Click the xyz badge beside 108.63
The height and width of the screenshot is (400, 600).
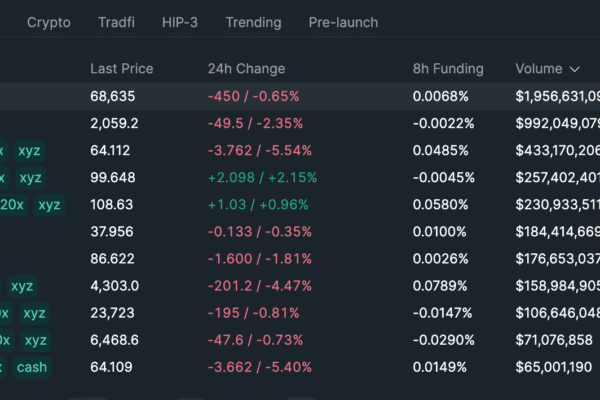[x=49, y=205]
